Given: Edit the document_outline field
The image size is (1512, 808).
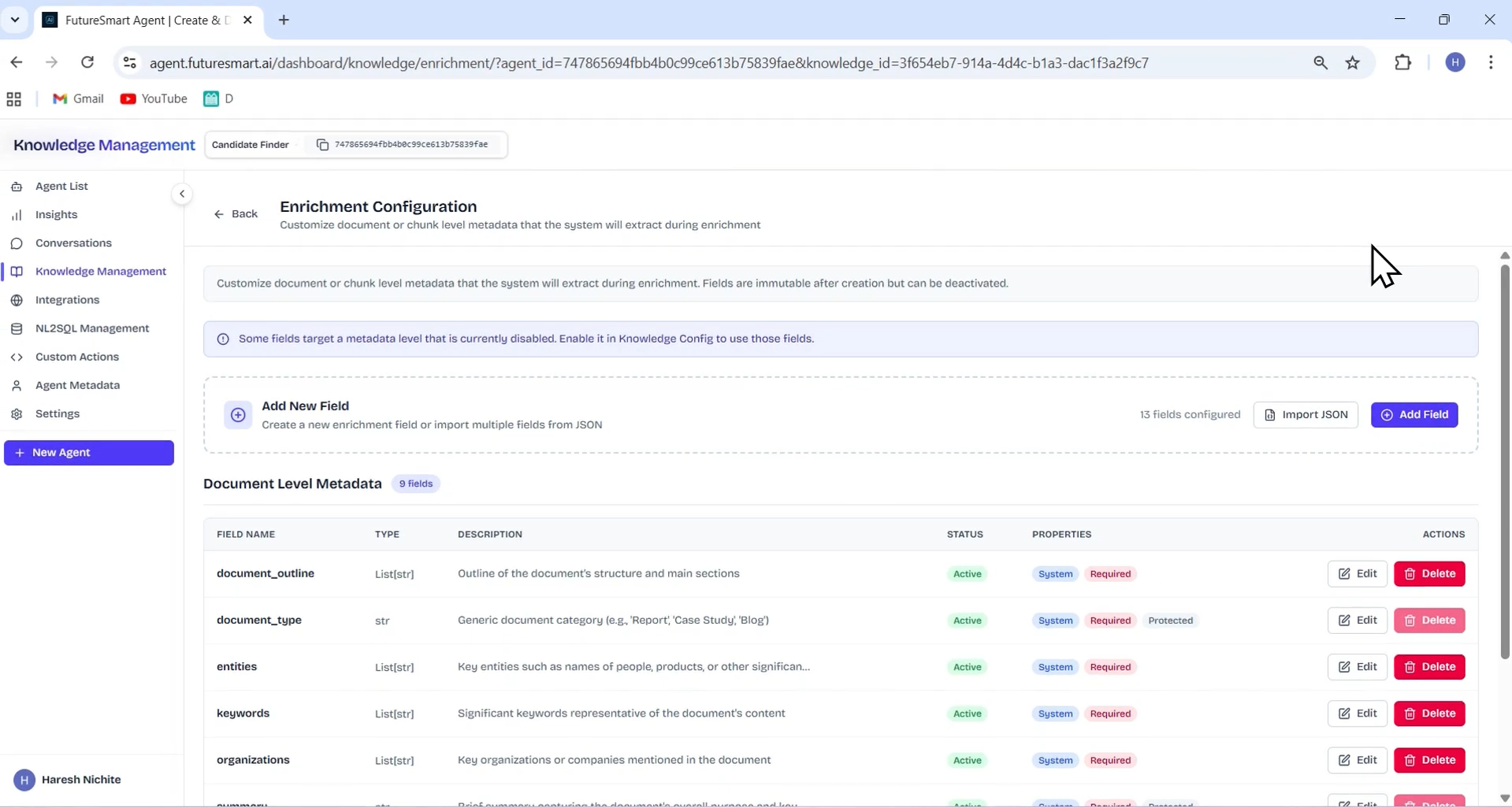Looking at the screenshot, I should click(1357, 574).
